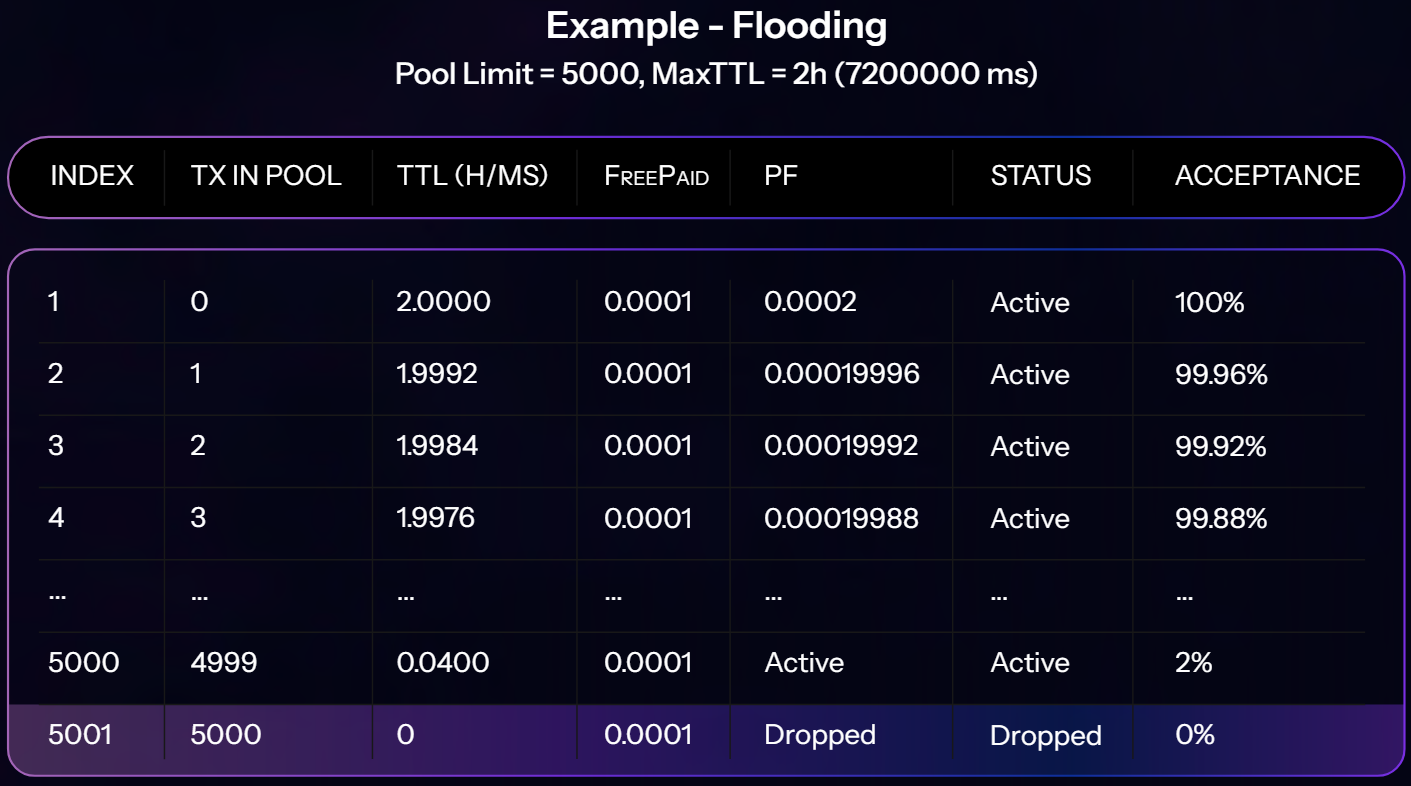Click the index 5000 cell
The width and height of the screenshot is (1411, 786).
(x=83, y=662)
